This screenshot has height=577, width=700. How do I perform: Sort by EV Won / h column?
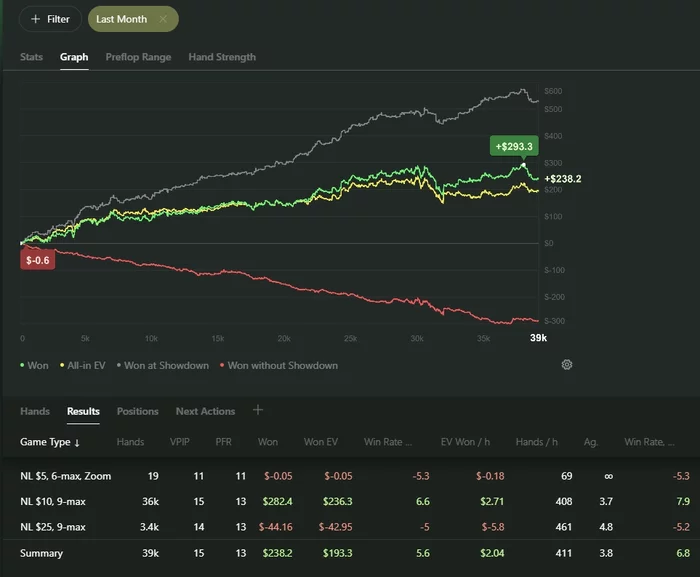465,442
